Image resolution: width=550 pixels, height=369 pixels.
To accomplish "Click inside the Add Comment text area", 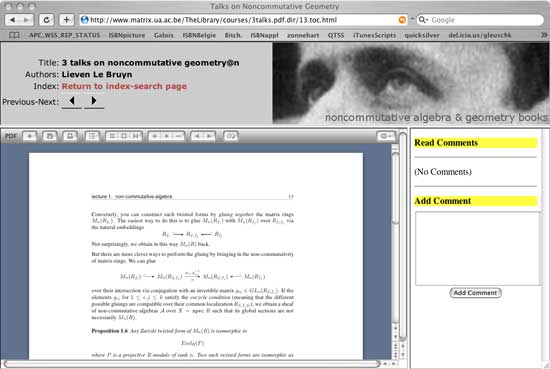I will (477, 249).
